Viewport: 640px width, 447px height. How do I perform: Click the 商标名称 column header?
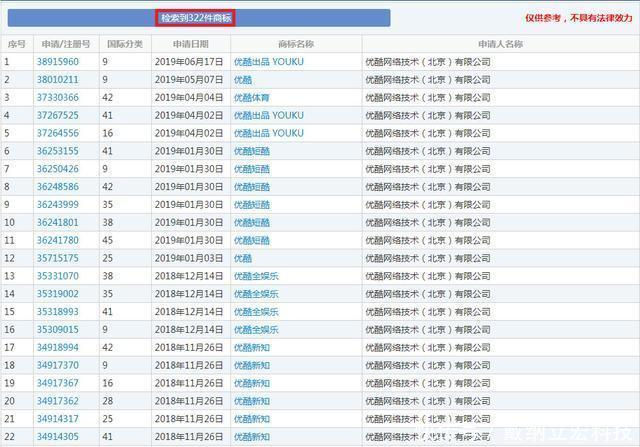(296, 44)
